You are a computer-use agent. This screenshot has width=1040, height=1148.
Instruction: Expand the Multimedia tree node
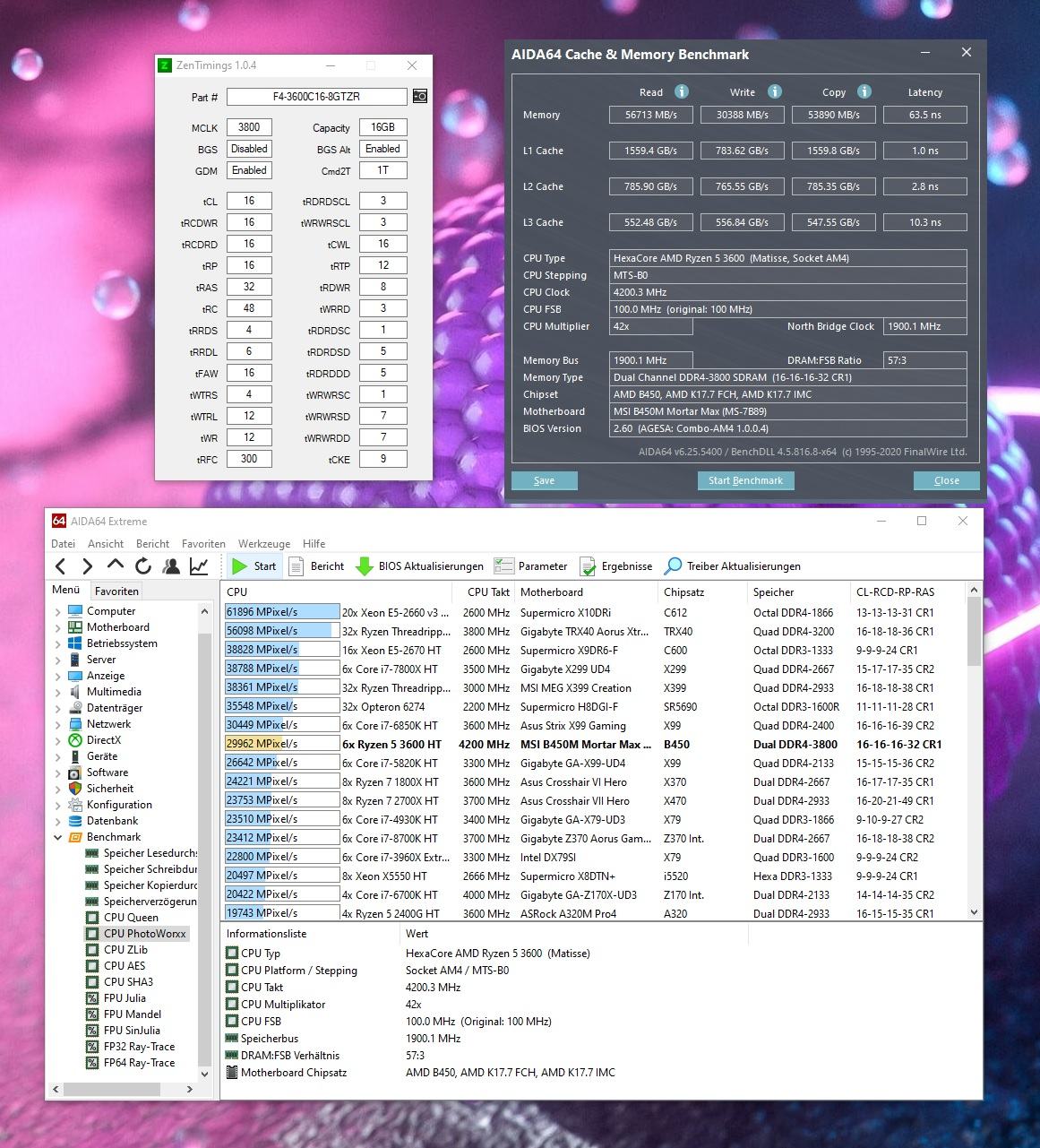pos(58,692)
